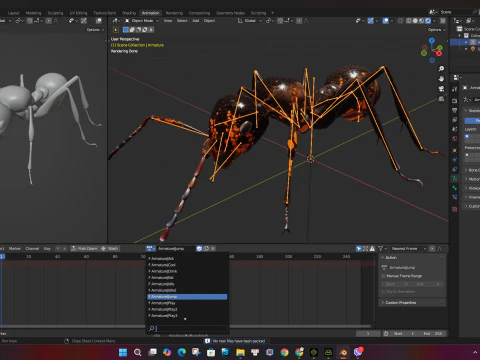The image size is (480, 360).
Task: Toggle X-ray mode in viewport header
Action: (x=401, y=21)
